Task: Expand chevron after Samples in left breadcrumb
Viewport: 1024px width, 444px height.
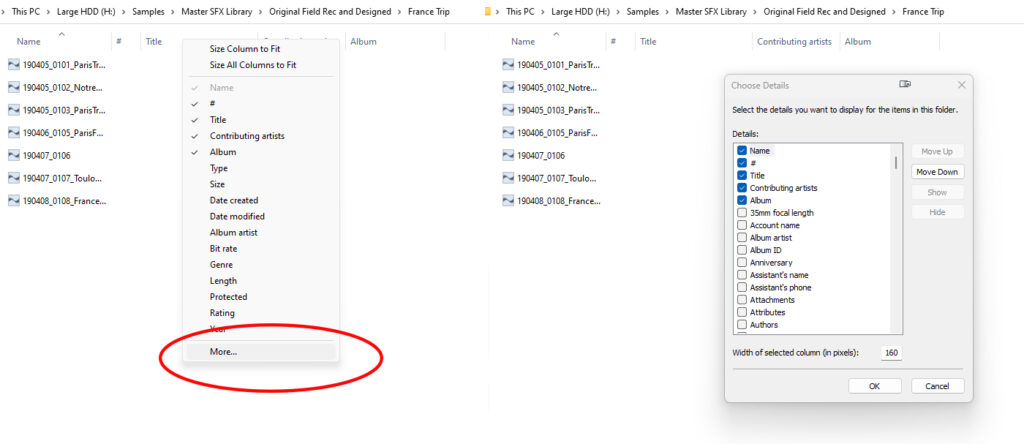Action: click(x=174, y=12)
